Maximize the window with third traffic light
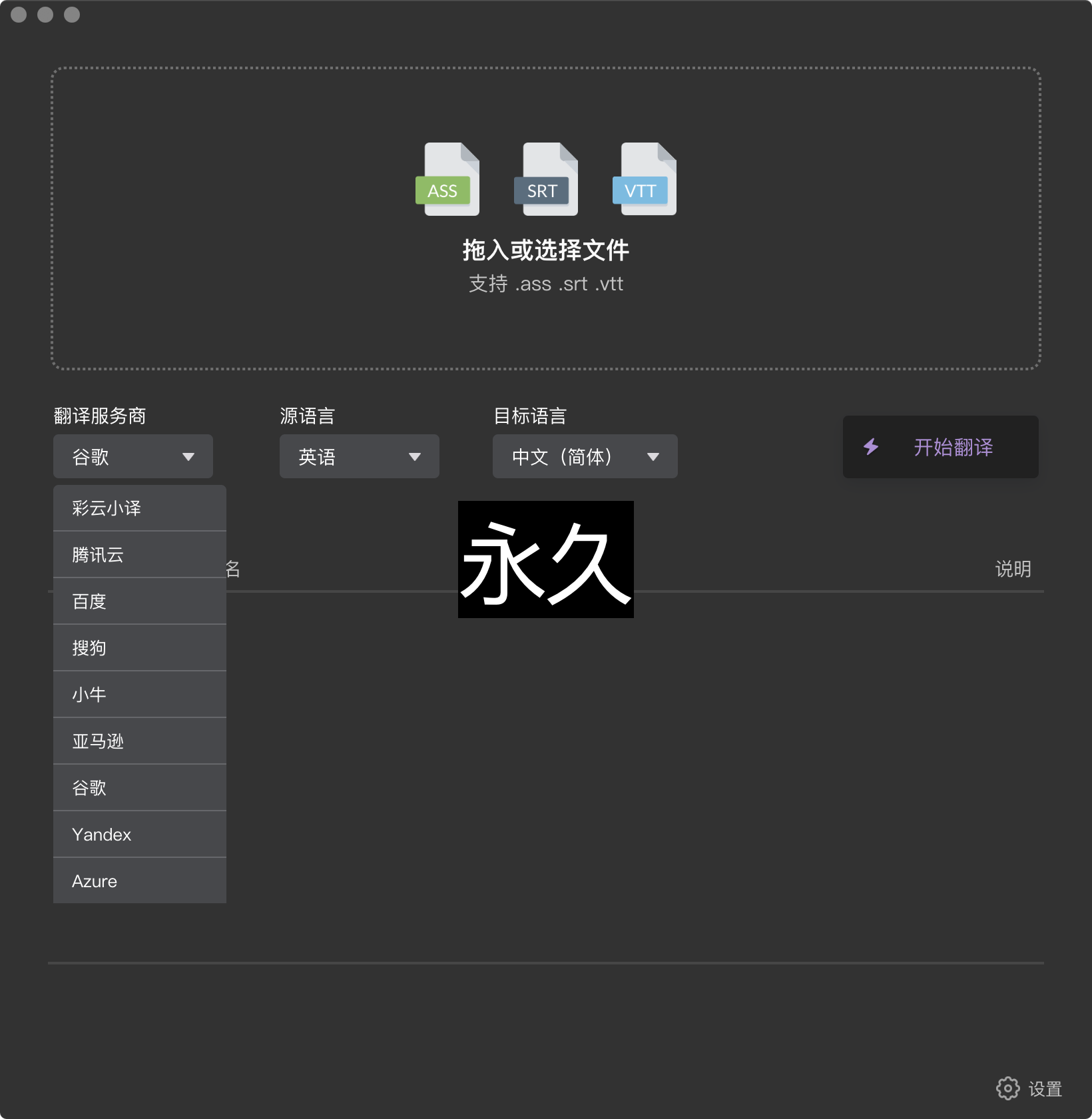Image resolution: width=1092 pixels, height=1119 pixels. 72,15
